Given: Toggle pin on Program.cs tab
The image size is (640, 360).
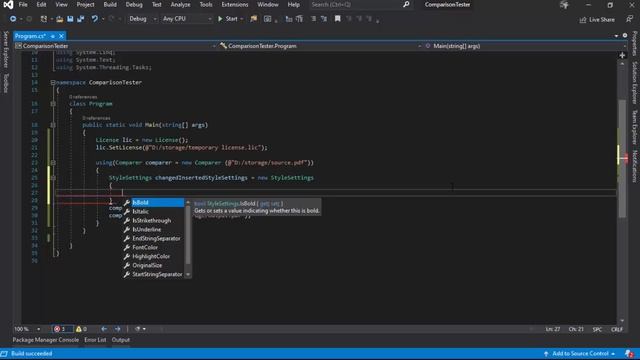Looking at the screenshot, I should (53, 36).
